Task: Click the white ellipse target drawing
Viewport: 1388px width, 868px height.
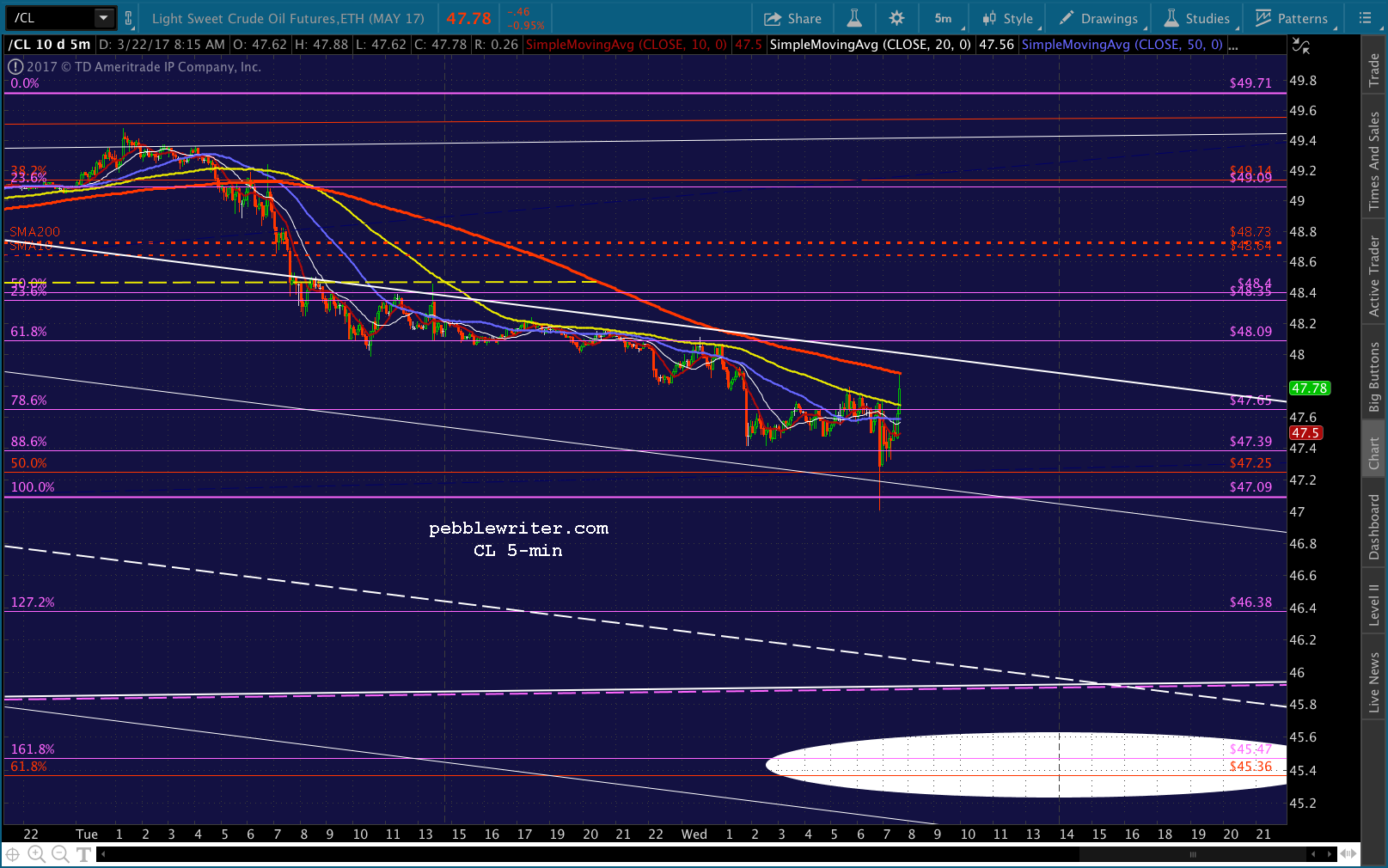Action: click(x=1025, y=764)
